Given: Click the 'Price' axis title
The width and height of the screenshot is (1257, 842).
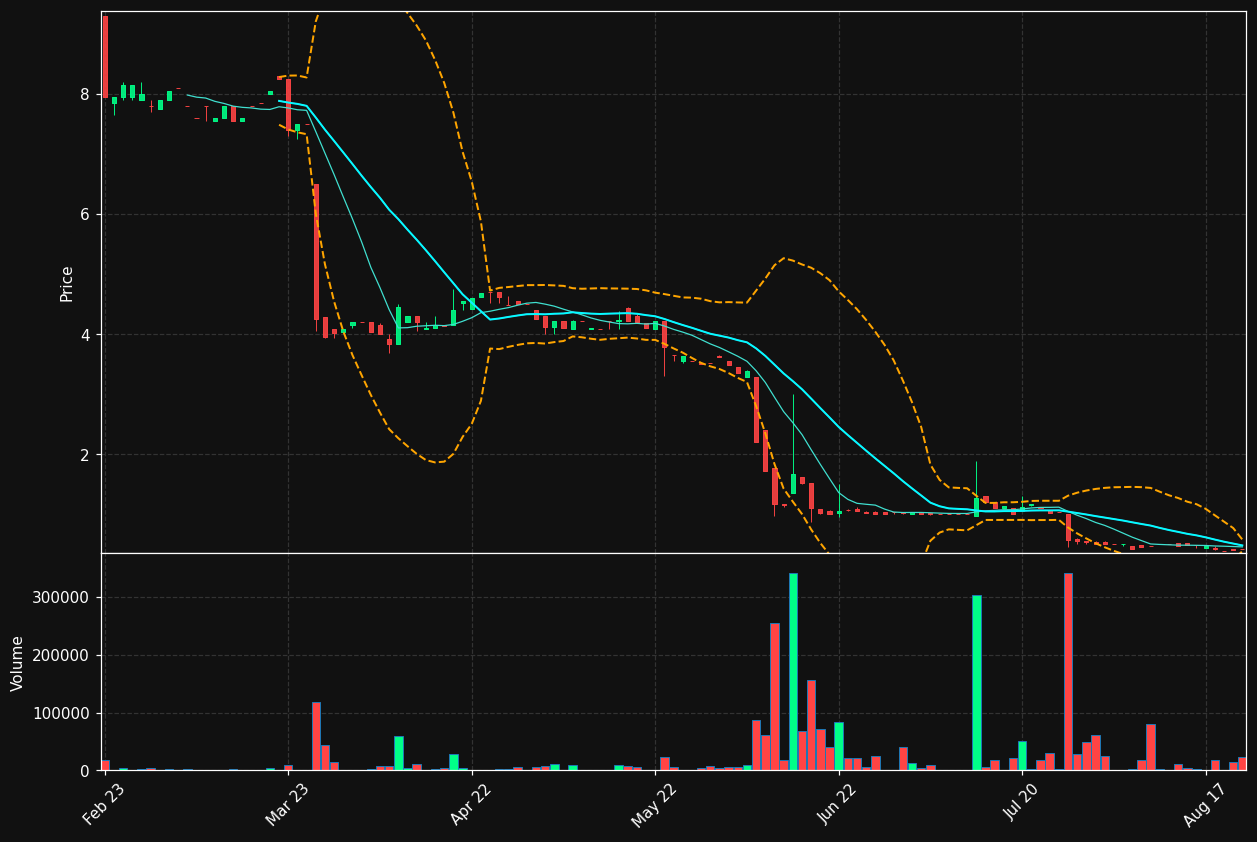Looking at the screenshot, I should click(67, 283).
